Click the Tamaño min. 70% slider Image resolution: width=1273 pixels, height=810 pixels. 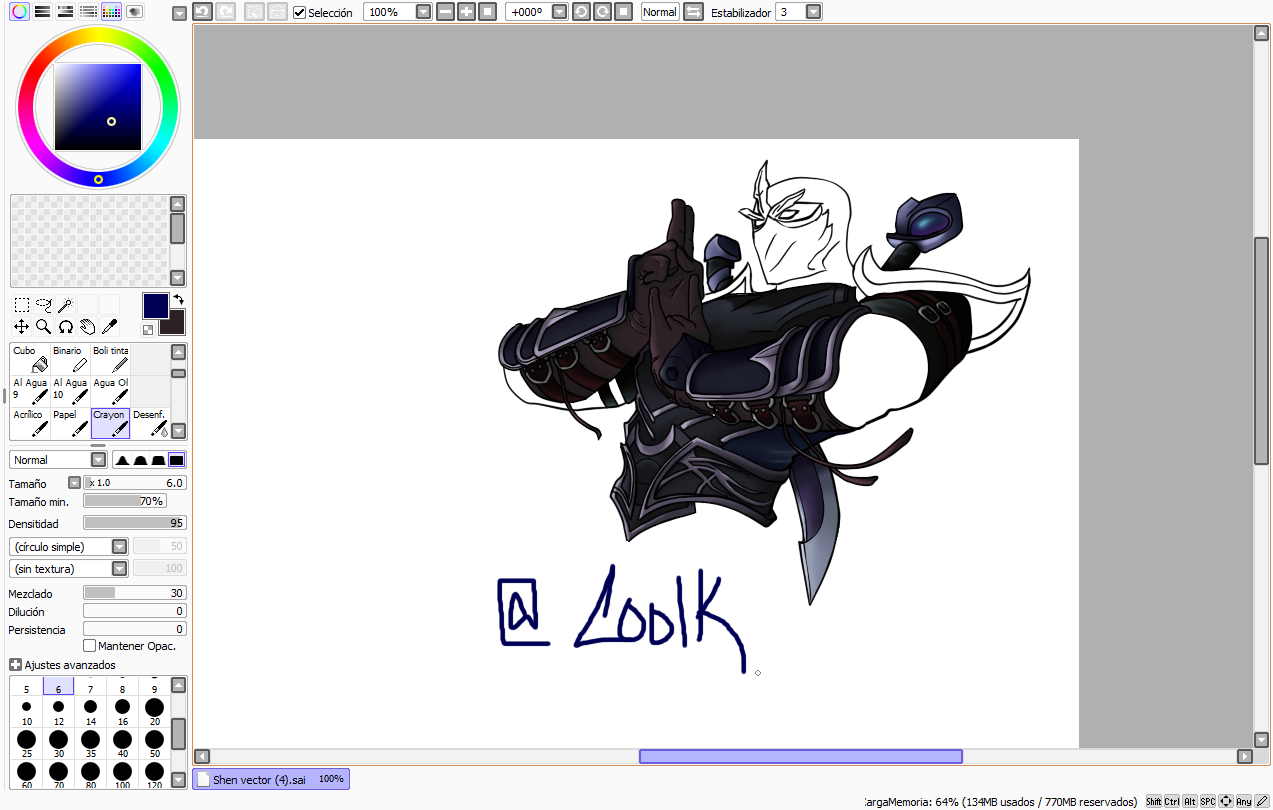point(125,501)
